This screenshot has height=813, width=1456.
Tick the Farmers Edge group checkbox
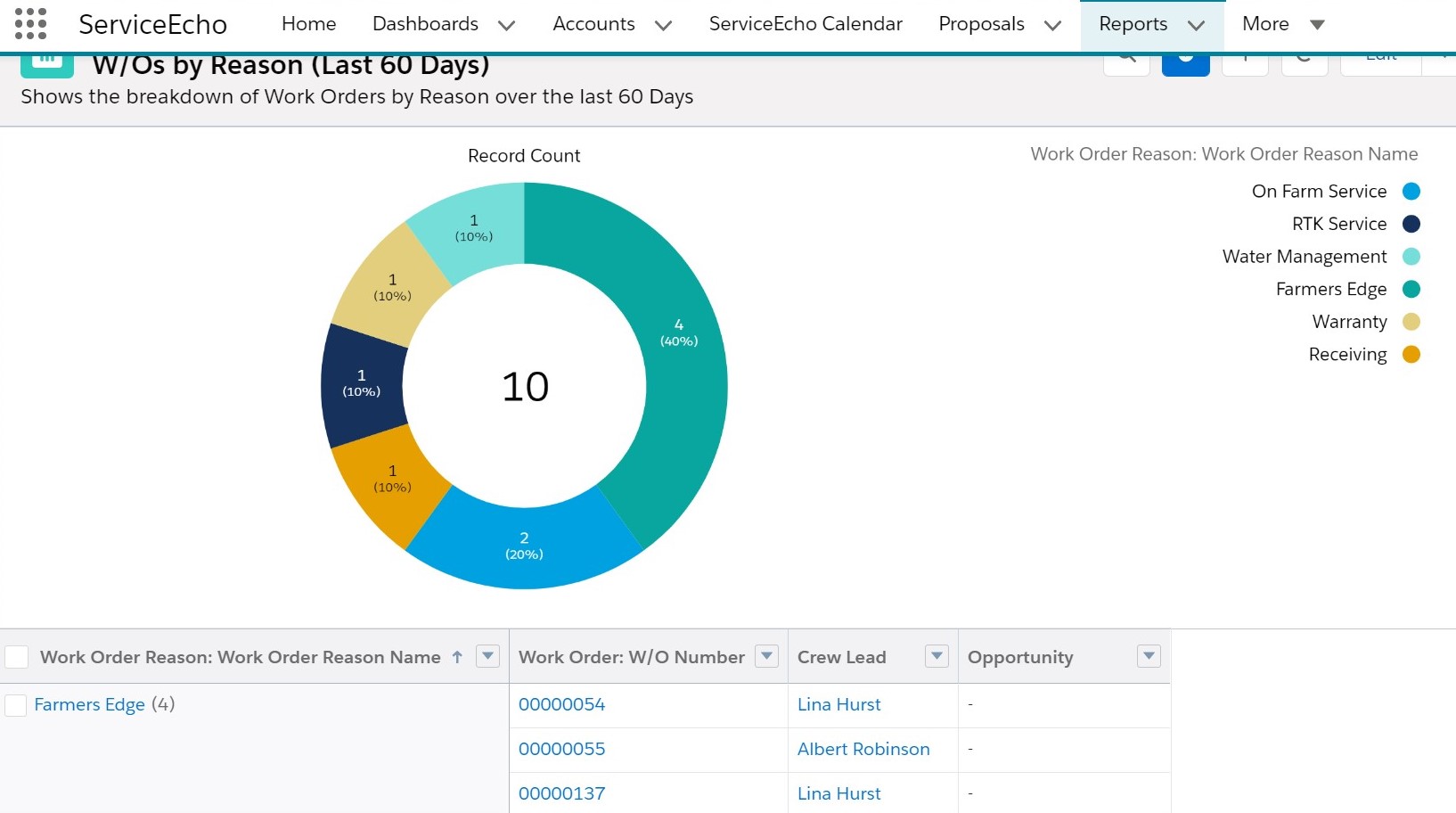coord(16,705)
